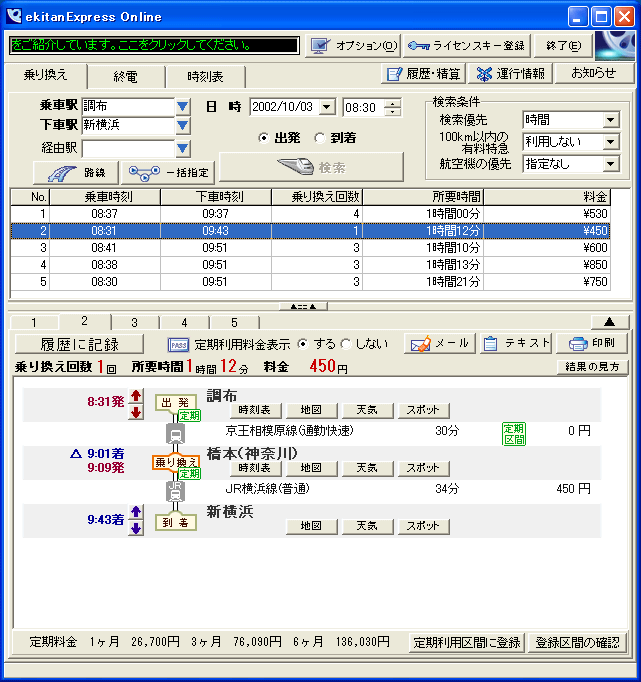Click 乗り換え transfer marker icon
Image resolution: width=641 pixels, height=682 pixels.
[x=176, y=463]
